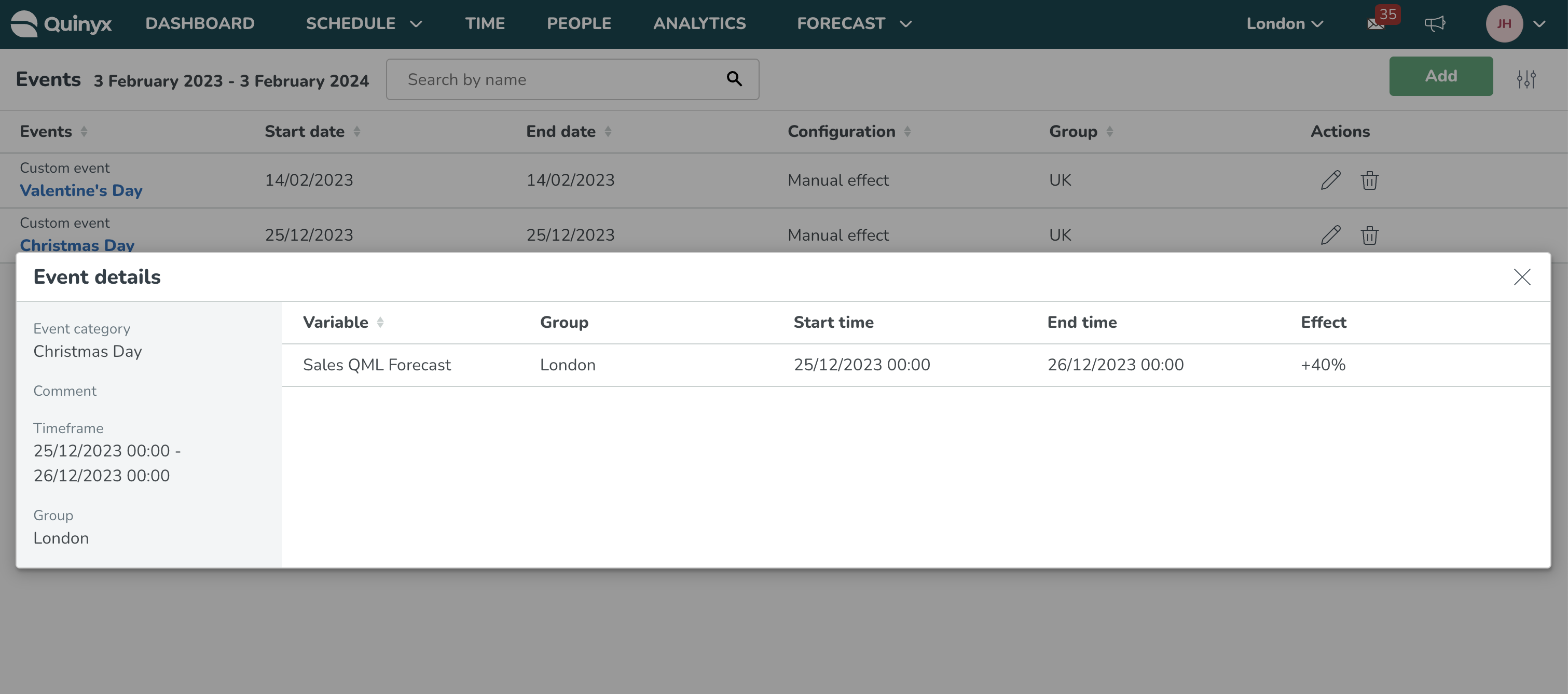Image resolution: width=1568 pixels, height=694 pixels.
Task: Sort by Events column
Action: point(84,131)
